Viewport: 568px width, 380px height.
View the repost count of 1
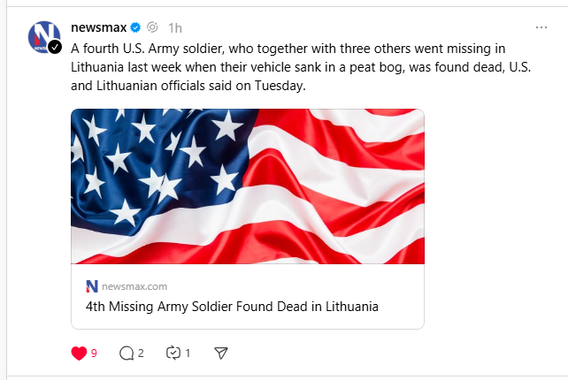coord(188,353)
